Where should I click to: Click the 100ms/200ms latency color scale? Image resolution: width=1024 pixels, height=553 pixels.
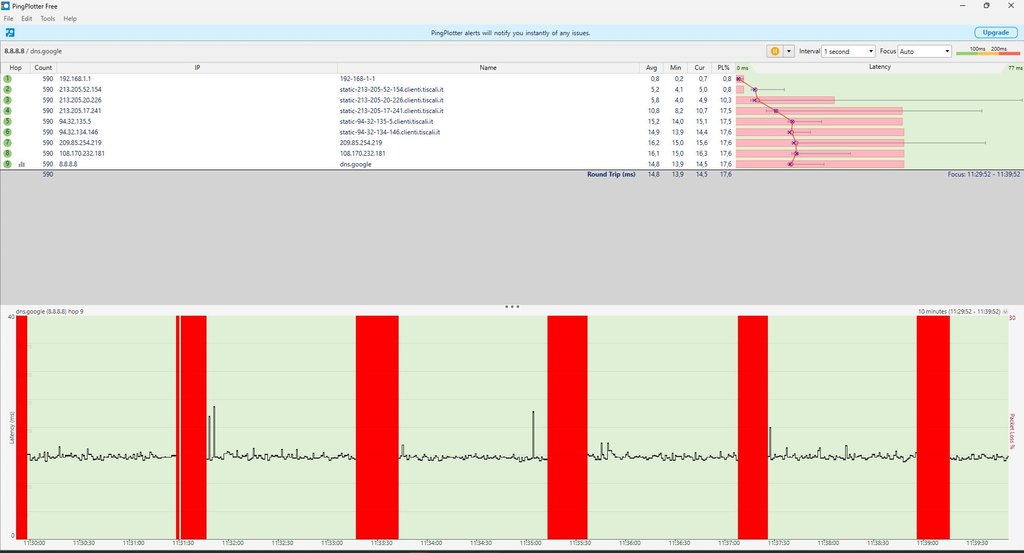[x=988, y=51]
